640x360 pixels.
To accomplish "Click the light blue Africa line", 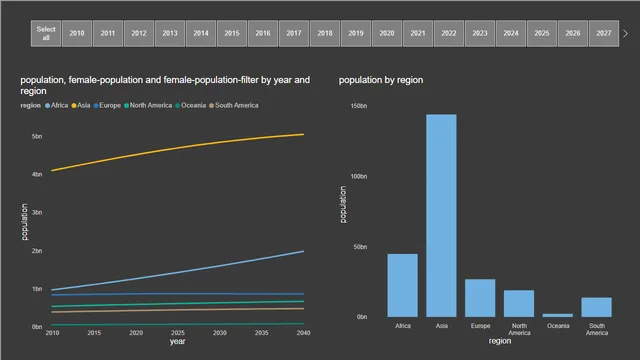I will click(178, 272).
